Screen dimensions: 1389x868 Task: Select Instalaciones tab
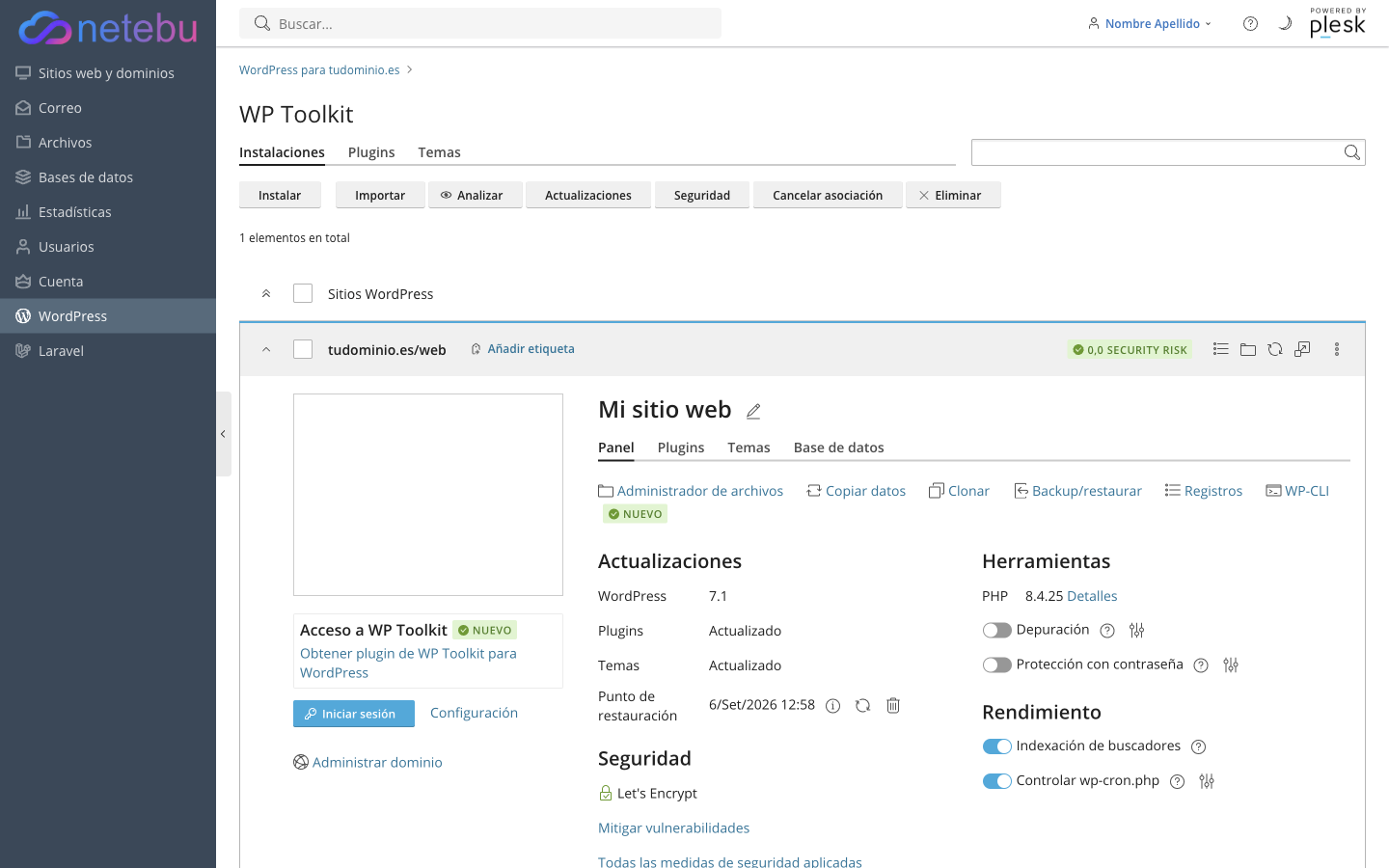[x=282, y=152]
